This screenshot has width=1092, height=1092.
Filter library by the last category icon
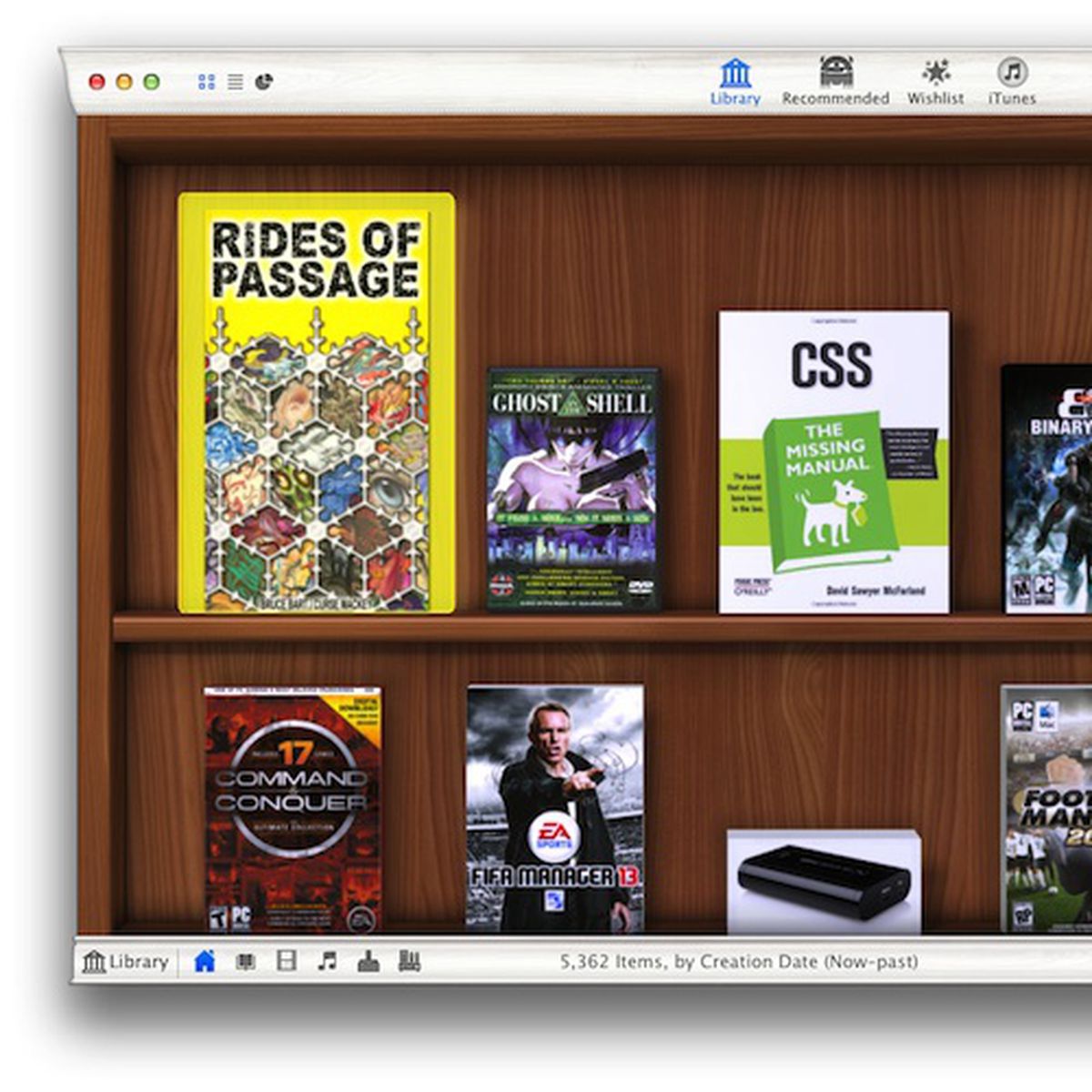tap(409, 961)
